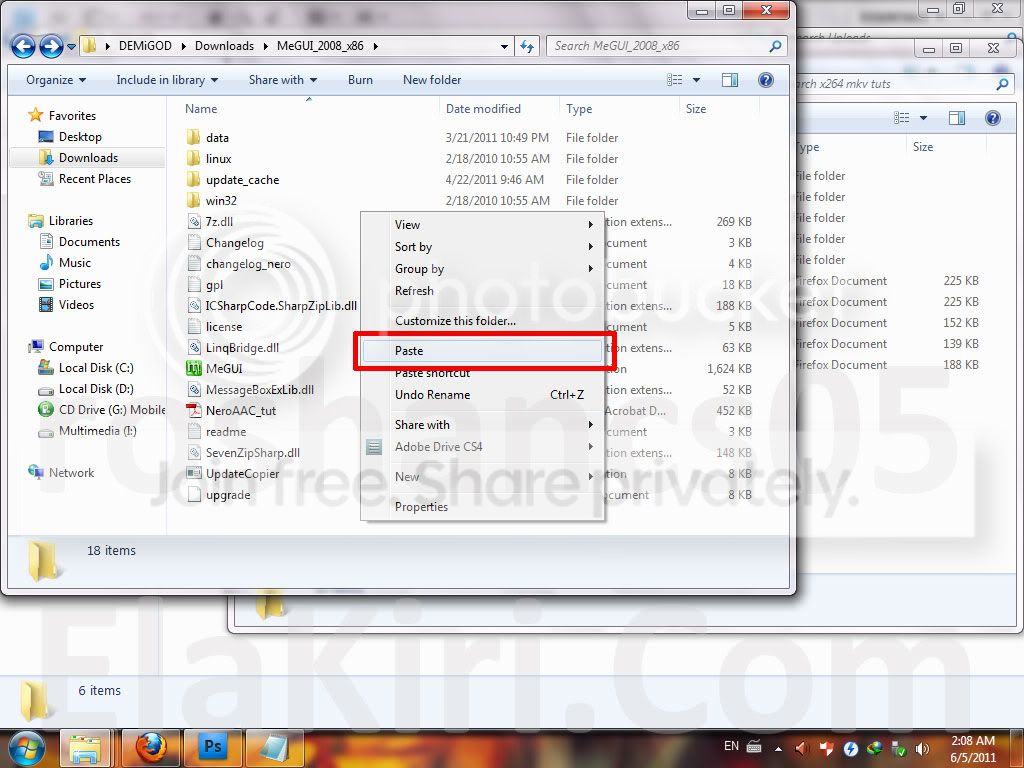Open Include in library dropdown
The width and height of the screenshot is (1024, 768).
pyautogui.click(x=167, y=80)
